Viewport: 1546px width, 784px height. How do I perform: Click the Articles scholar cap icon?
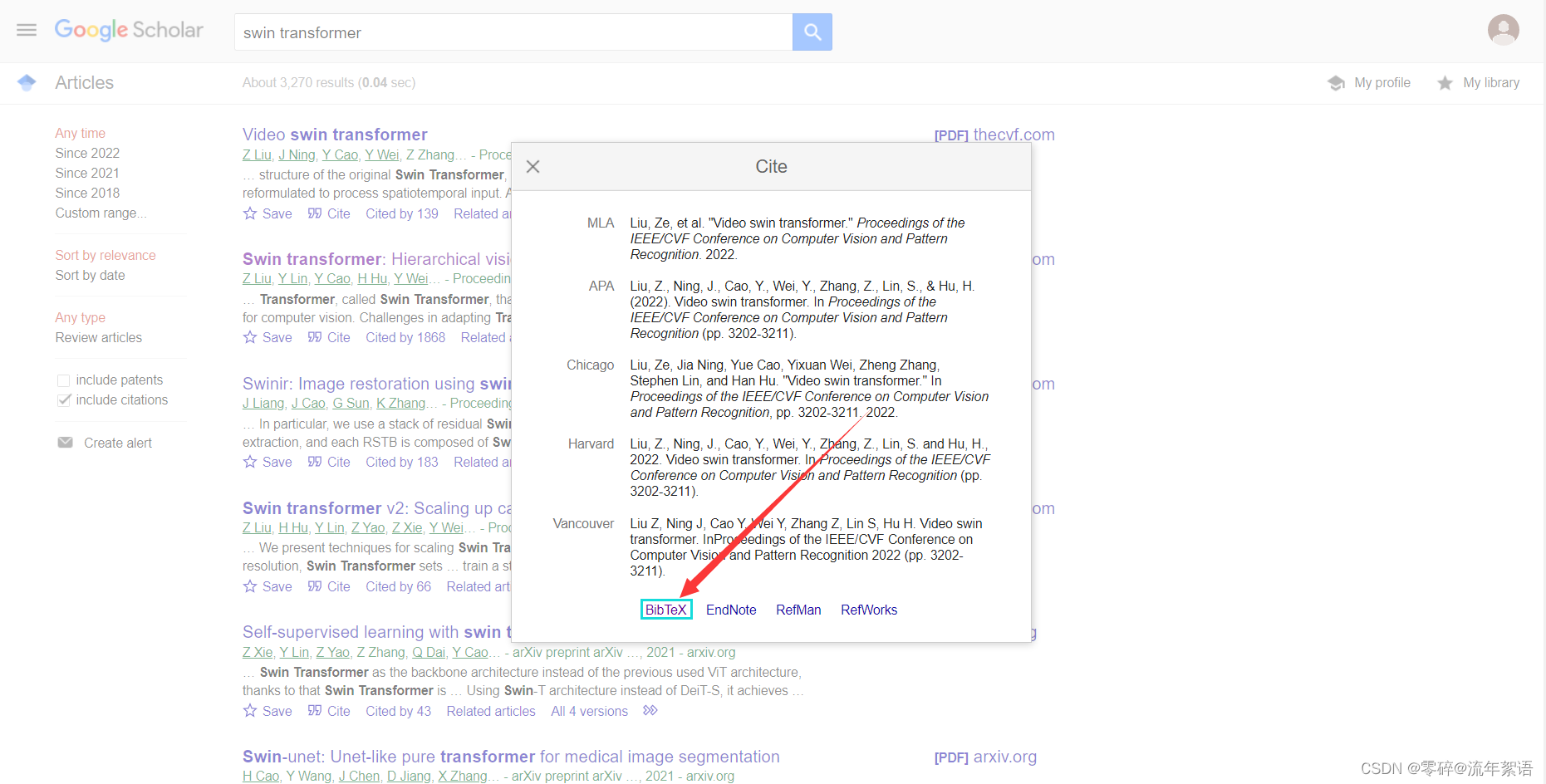point(27,82)
